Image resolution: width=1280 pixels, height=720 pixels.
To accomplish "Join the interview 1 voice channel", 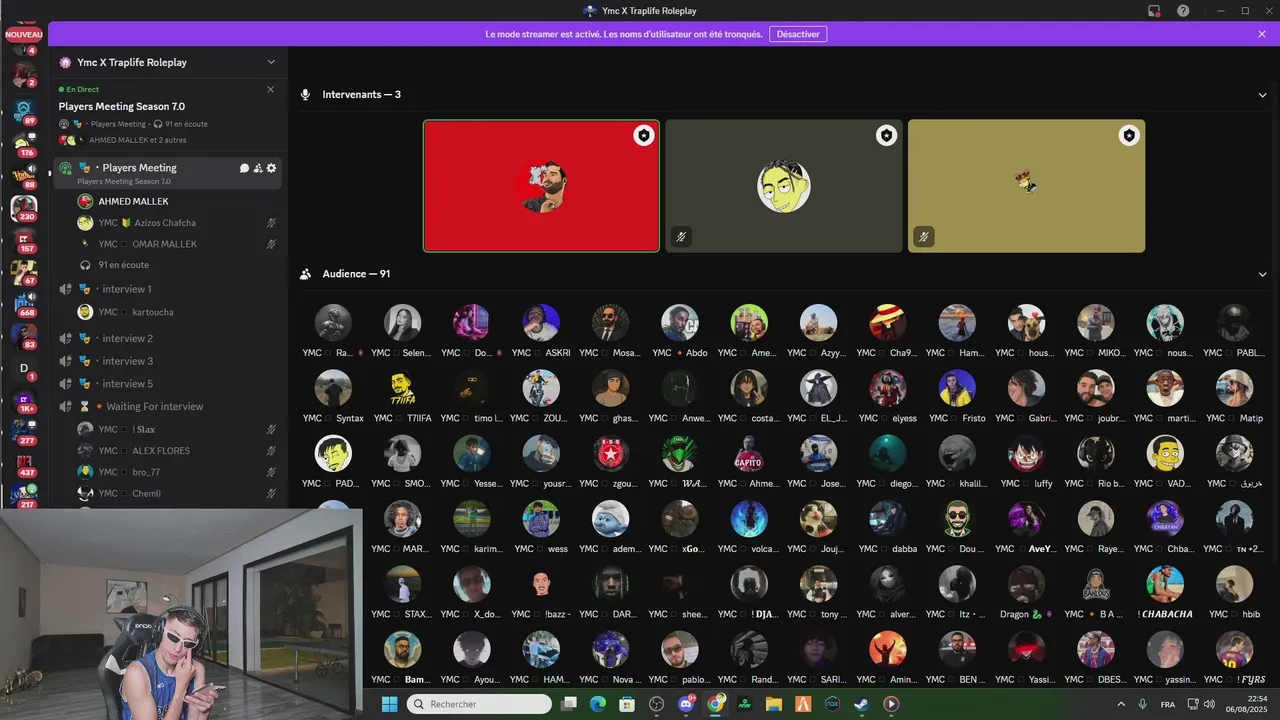I will pyautogui.click(x=168, y=289).
